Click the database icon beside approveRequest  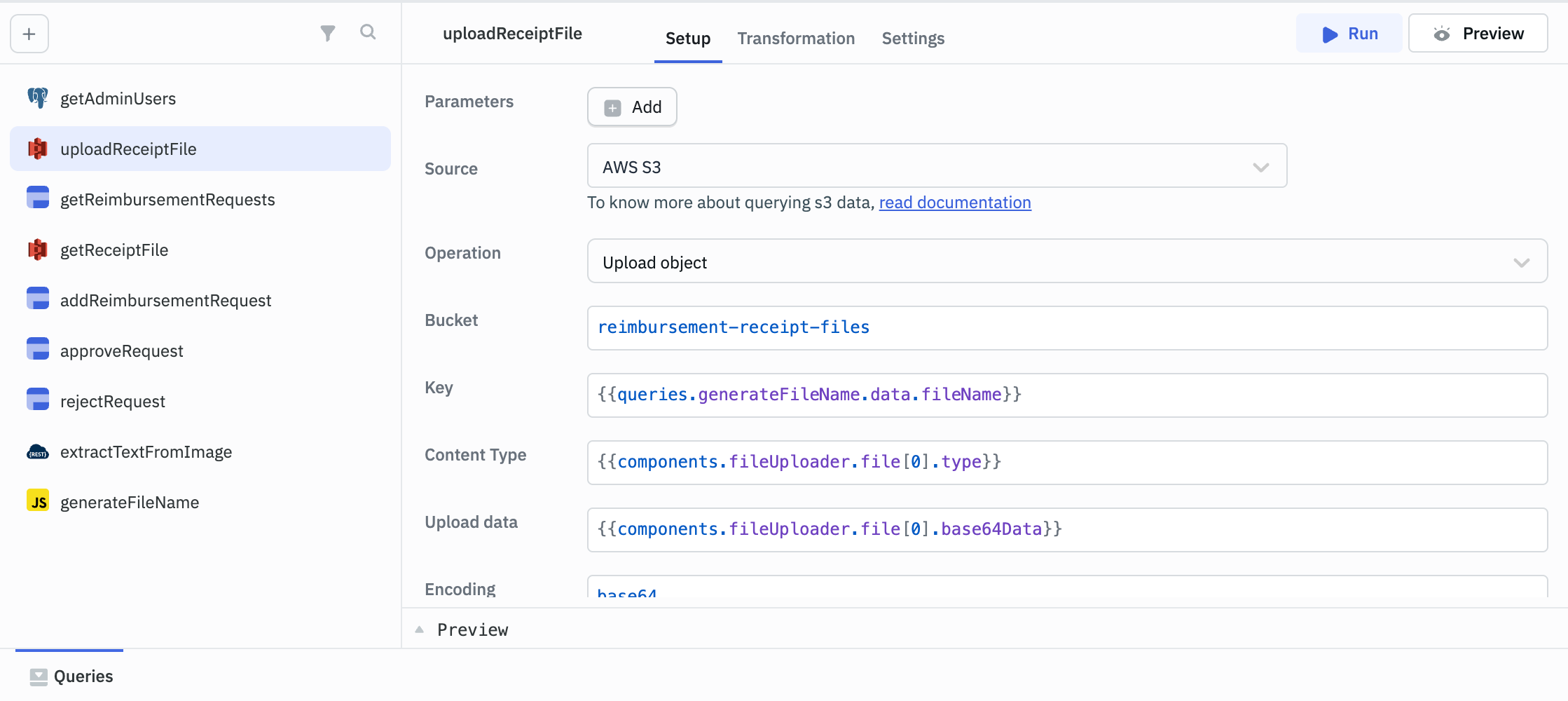tap(37, 350)
